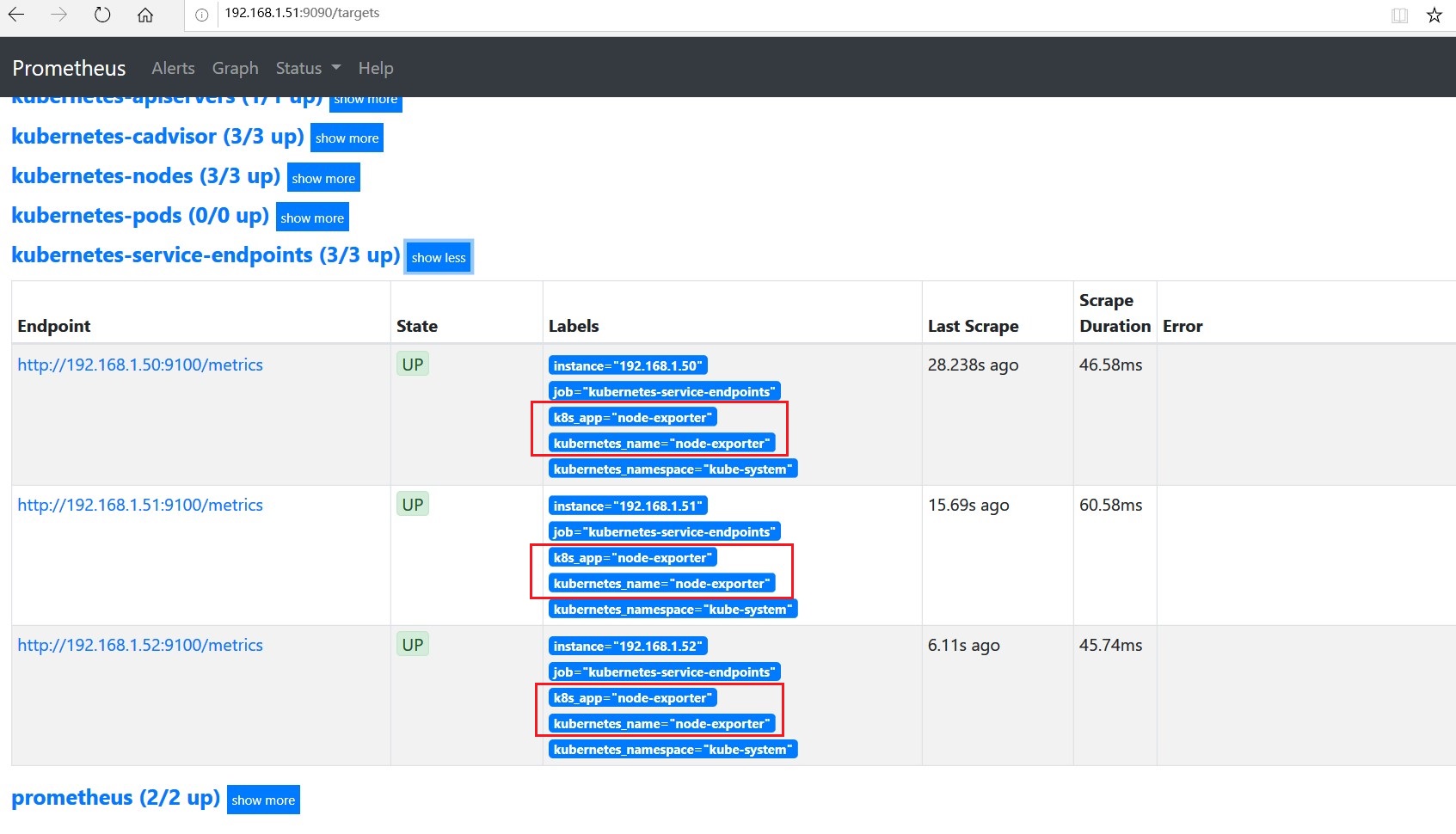Click the scrape duration 46.58ms
This screenshot has width=1456, height=834.
(1111, 365)
